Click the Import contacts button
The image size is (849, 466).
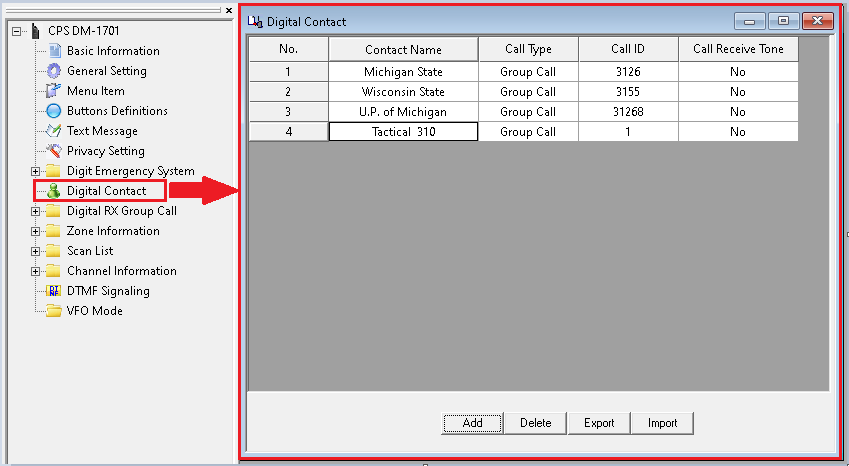click(662, 423)
